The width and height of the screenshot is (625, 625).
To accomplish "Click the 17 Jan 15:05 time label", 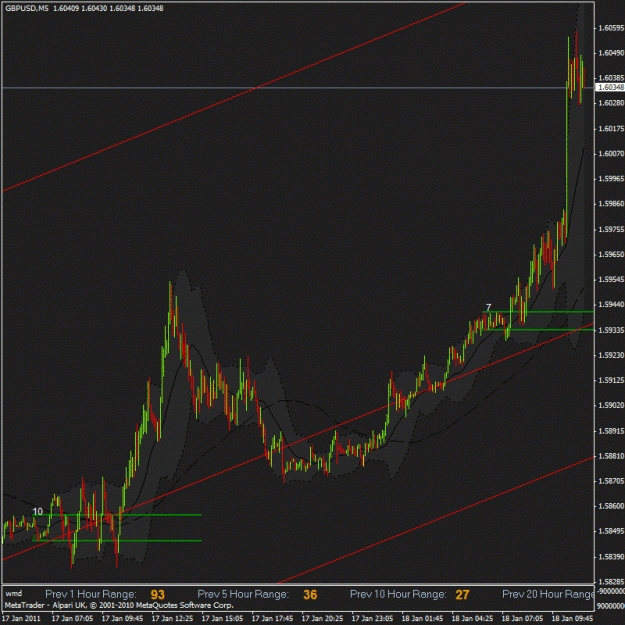I will tap(222, 618).
